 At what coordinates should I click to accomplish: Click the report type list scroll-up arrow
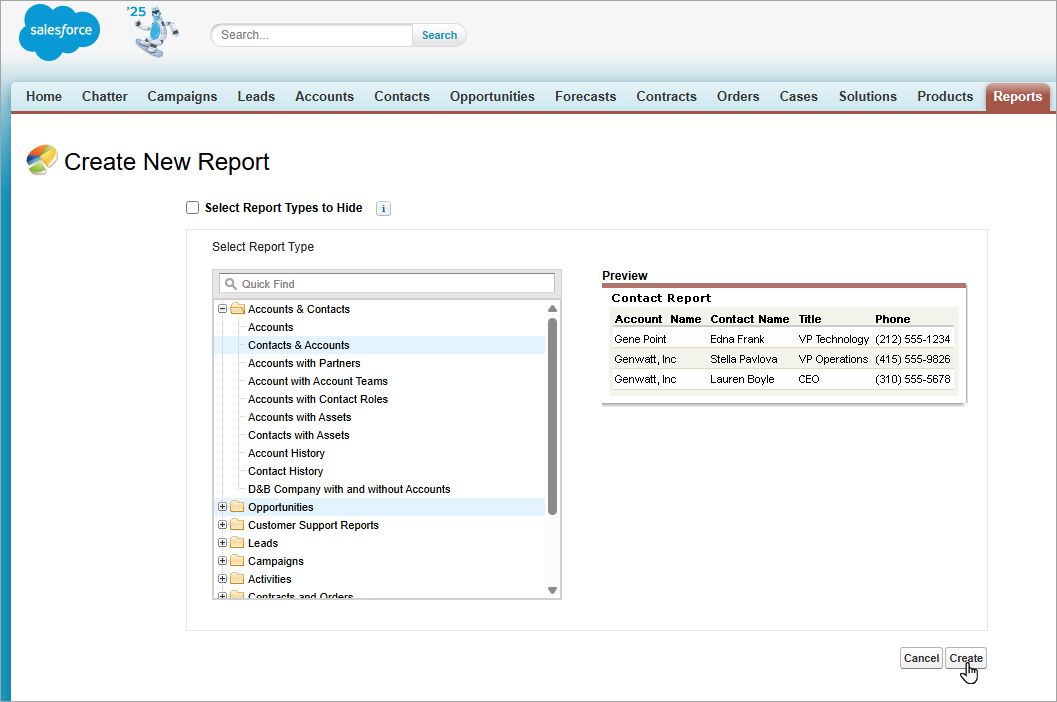553,308
